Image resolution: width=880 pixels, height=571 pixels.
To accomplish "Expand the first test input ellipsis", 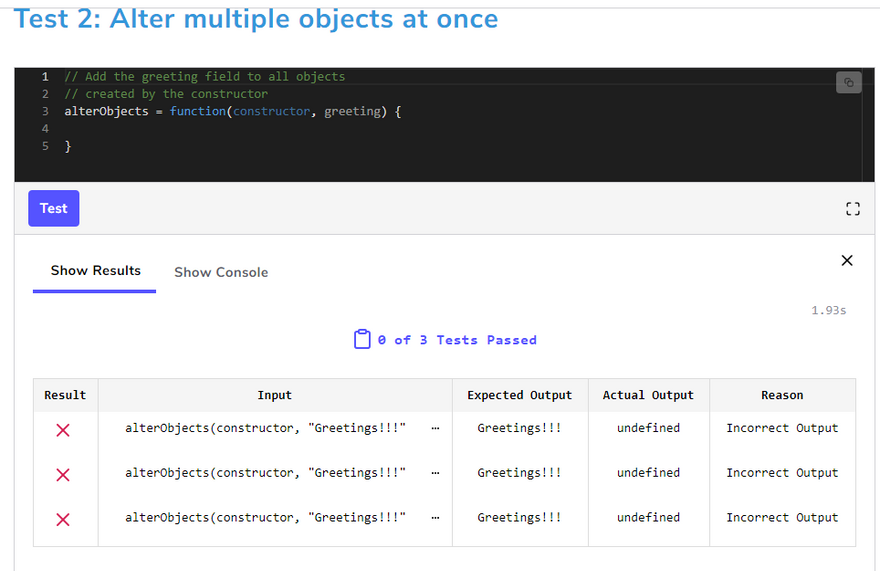I will pos(435,428).
